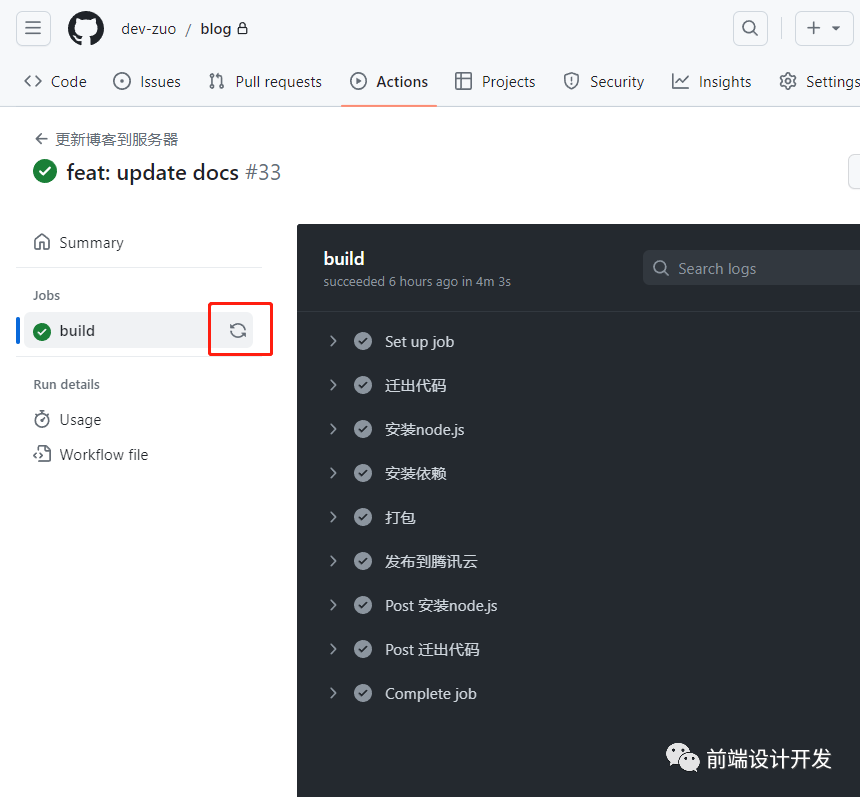This screenshot has width=860, height=797.
Task: Click the 安装依赖 step label
Action: [x=416, y=473]
